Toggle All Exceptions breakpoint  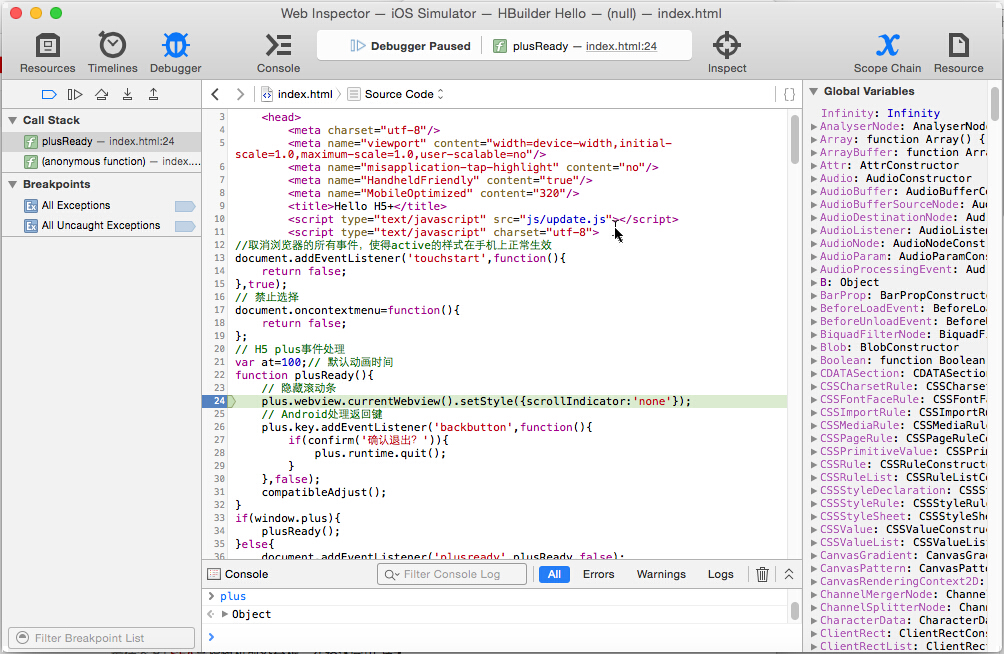(184, 206)
